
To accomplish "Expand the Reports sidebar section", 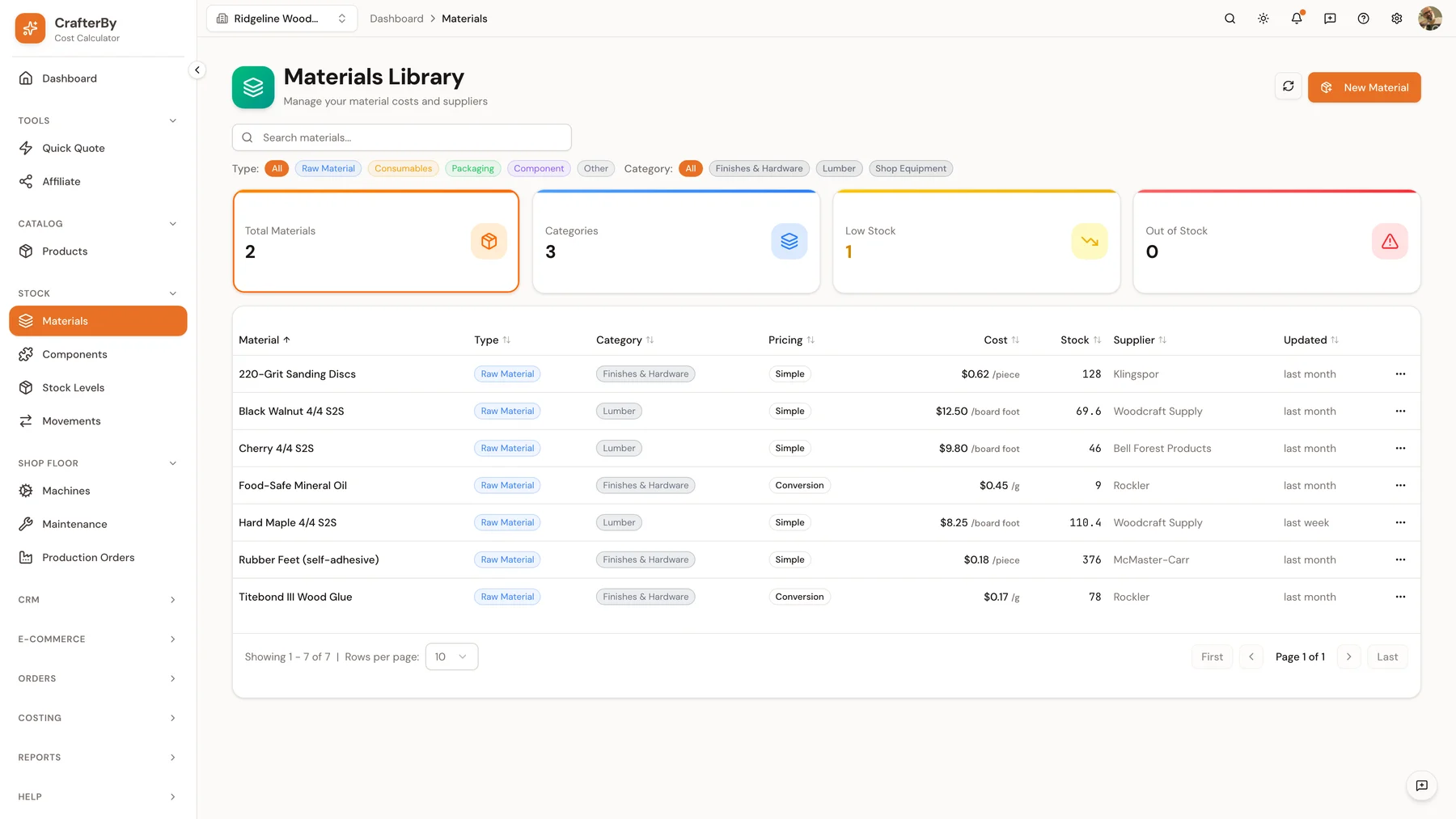I will click(x=97, y=758).
